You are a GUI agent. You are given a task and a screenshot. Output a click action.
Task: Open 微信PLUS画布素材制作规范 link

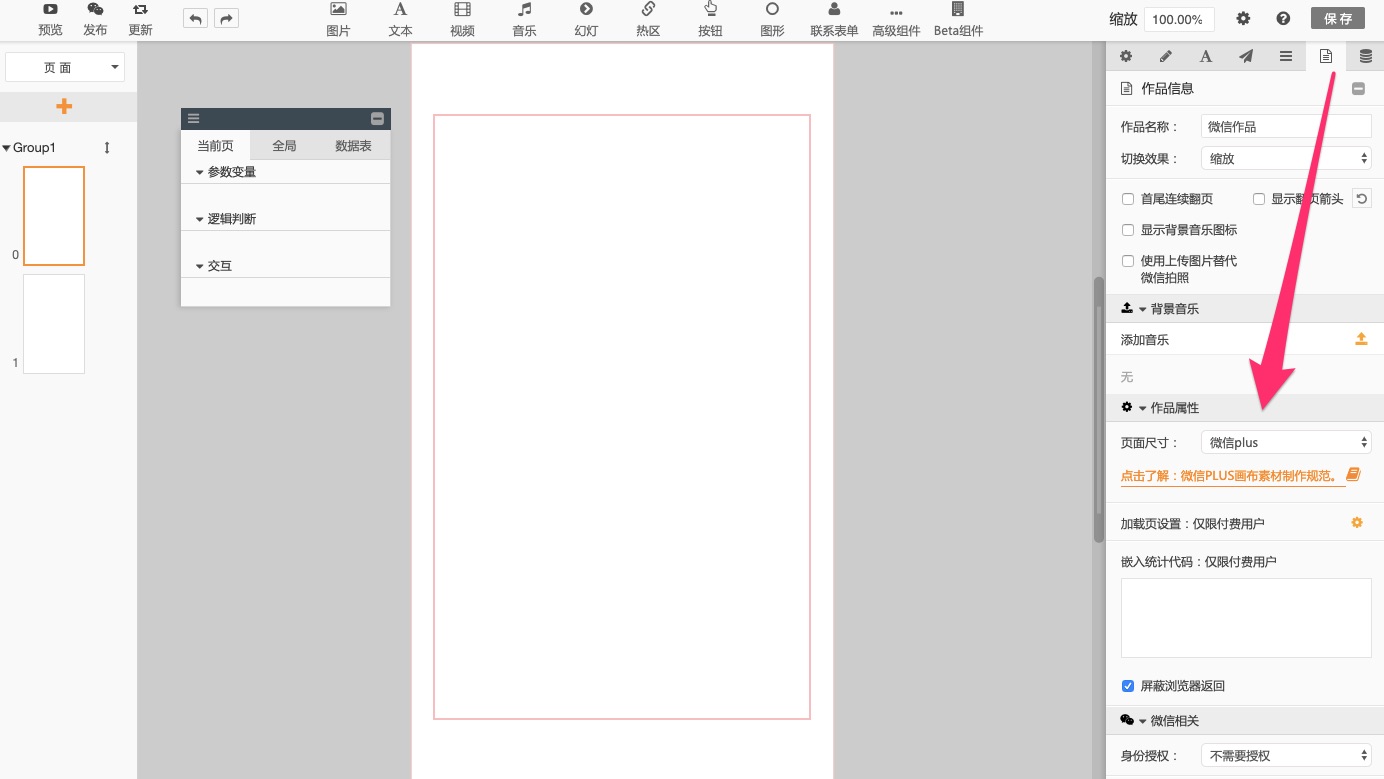1233,476
